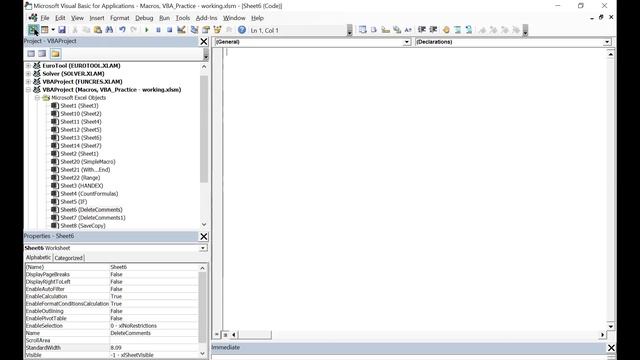Click the Quick Info icon
640x360 pixels.
(385, 30)
